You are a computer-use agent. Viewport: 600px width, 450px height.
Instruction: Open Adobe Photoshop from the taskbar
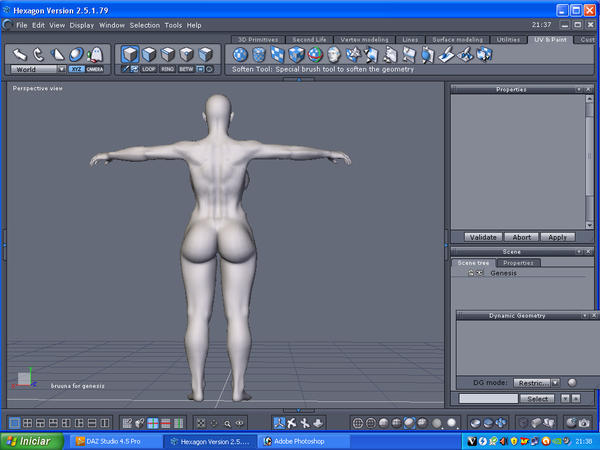tap(296, 440)
